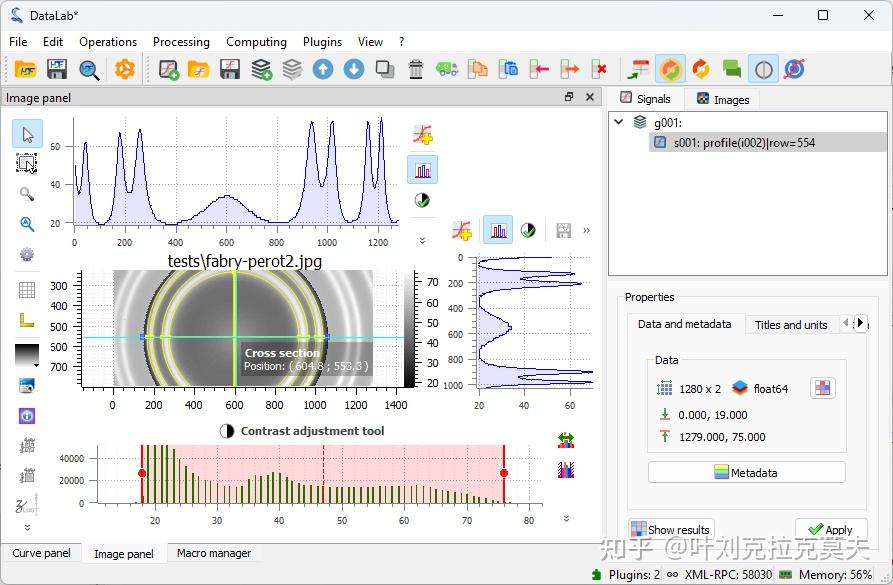Export metadata with right orange arrow icon
893x585 pixels.
(569, 69)
